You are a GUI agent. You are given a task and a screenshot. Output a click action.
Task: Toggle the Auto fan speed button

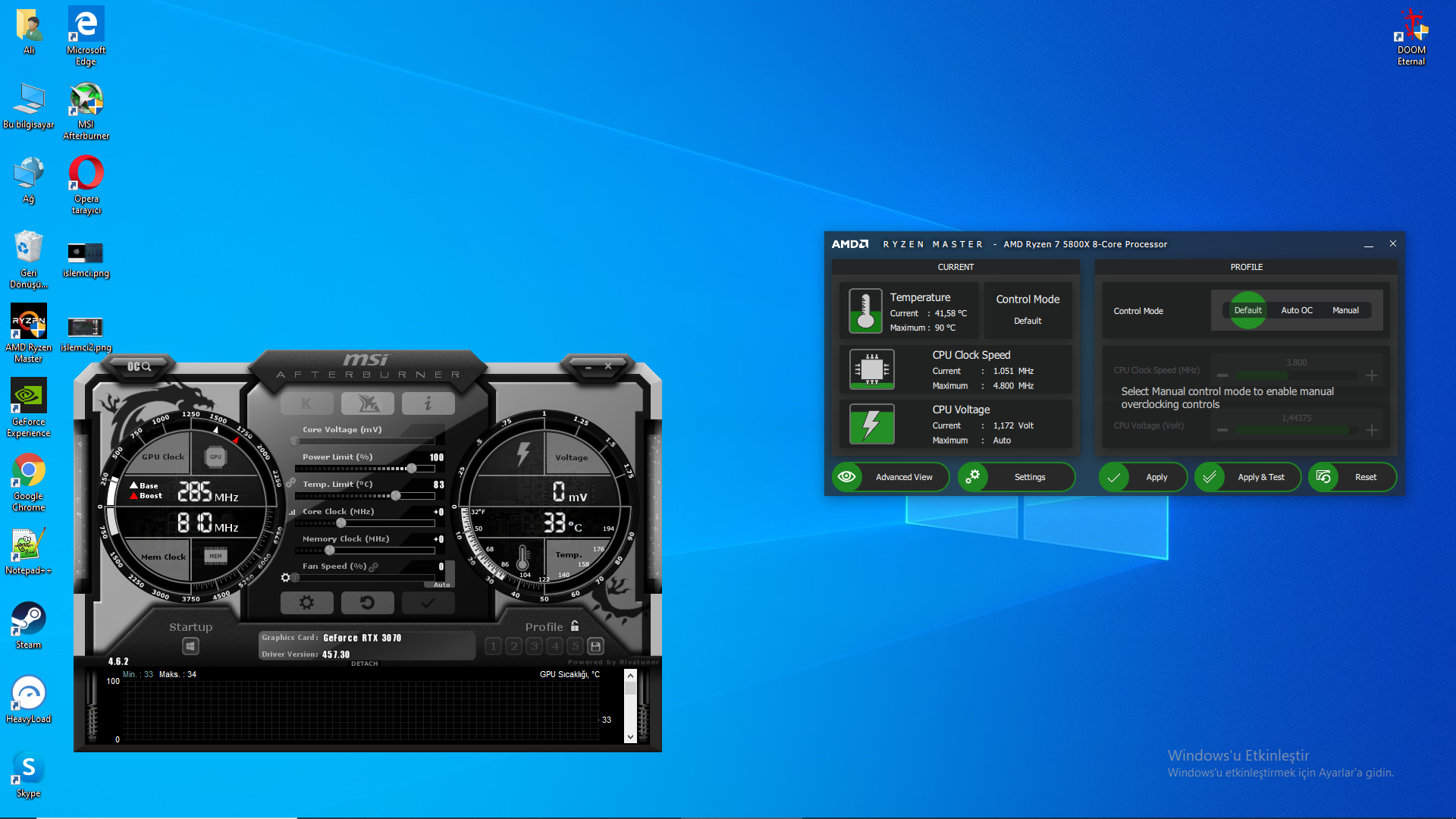(x=442, y=585)
